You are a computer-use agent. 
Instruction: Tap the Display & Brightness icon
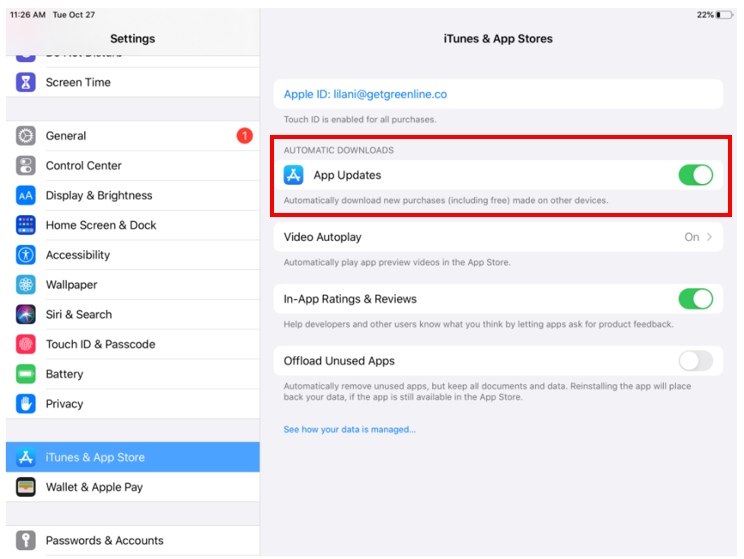pyautogui.click(x=26, y=196)
